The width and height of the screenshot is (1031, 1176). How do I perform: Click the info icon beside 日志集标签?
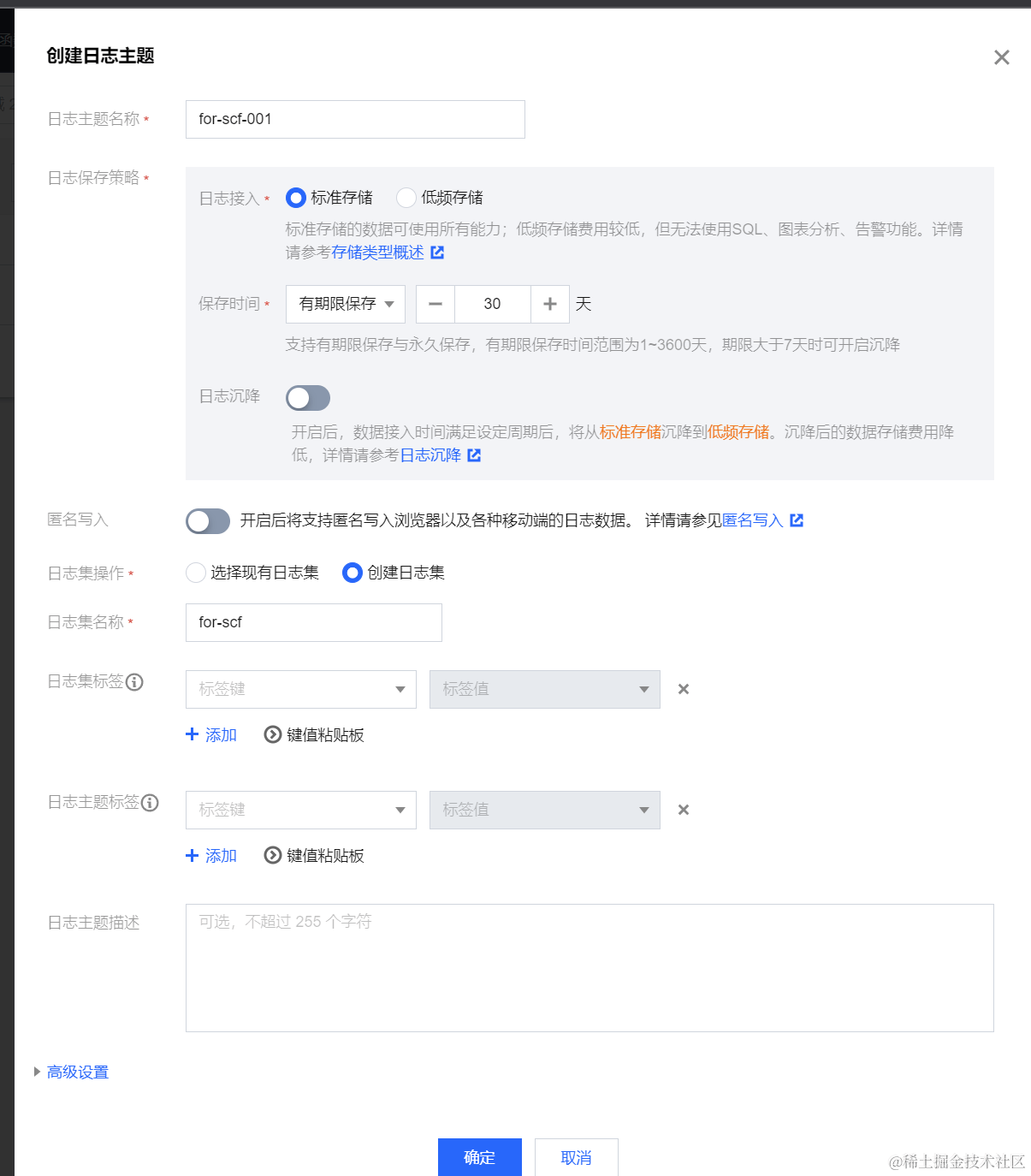135,682
